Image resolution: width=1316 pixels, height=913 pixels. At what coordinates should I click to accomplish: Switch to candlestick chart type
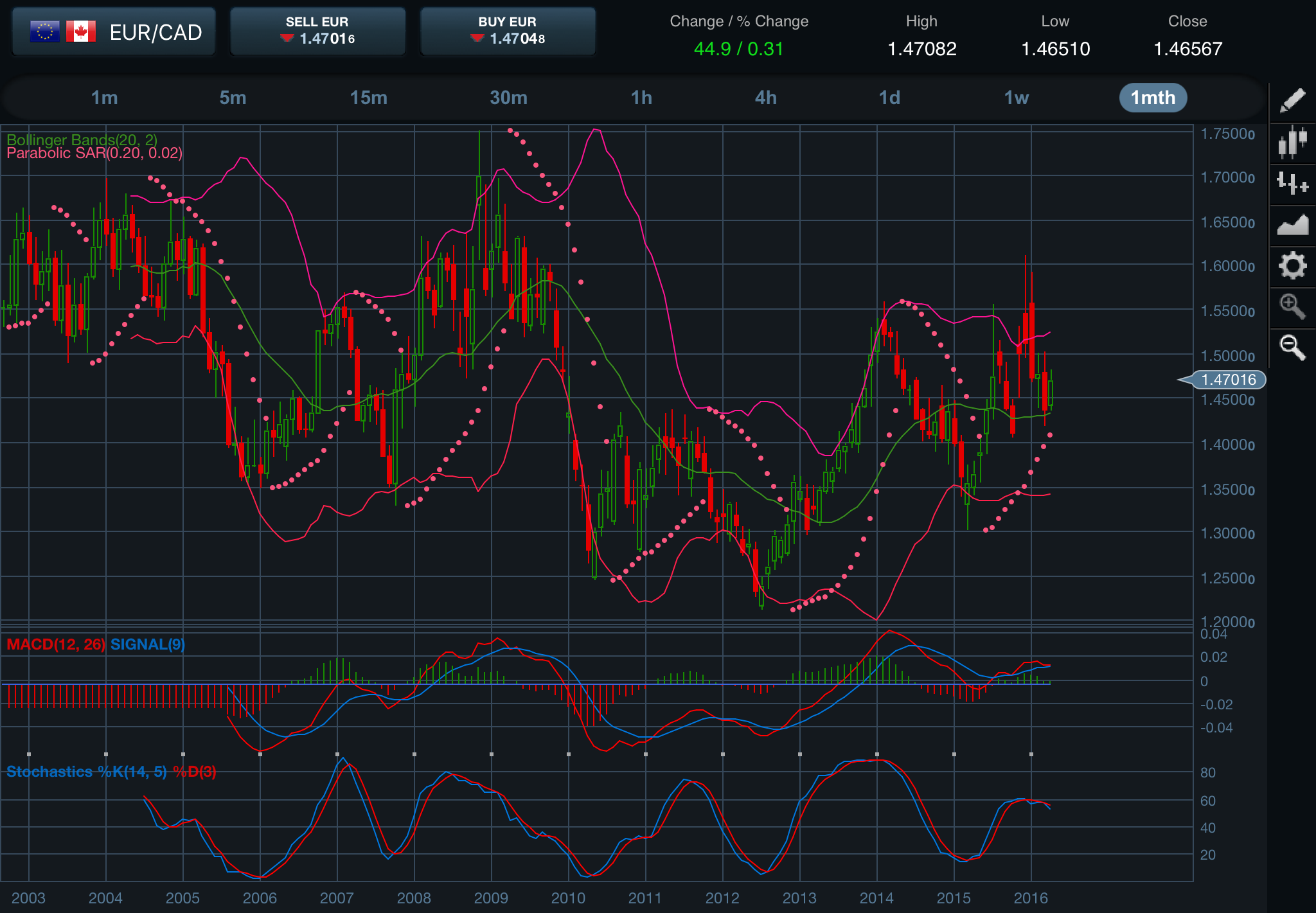[x=1292, y=142]
